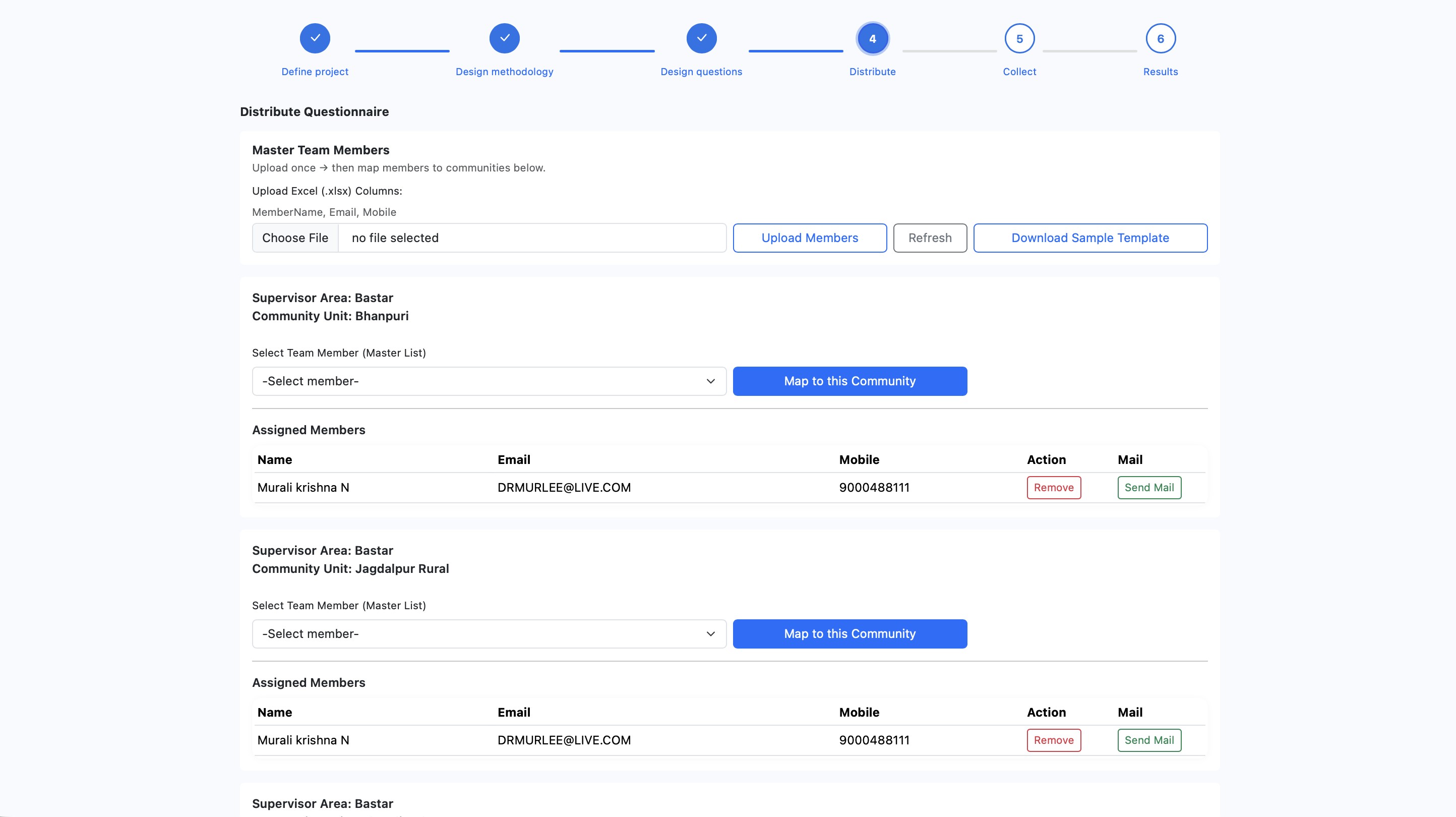
Task: Map selected member to Jagdalpur Rural community
Action: point(850,634)
